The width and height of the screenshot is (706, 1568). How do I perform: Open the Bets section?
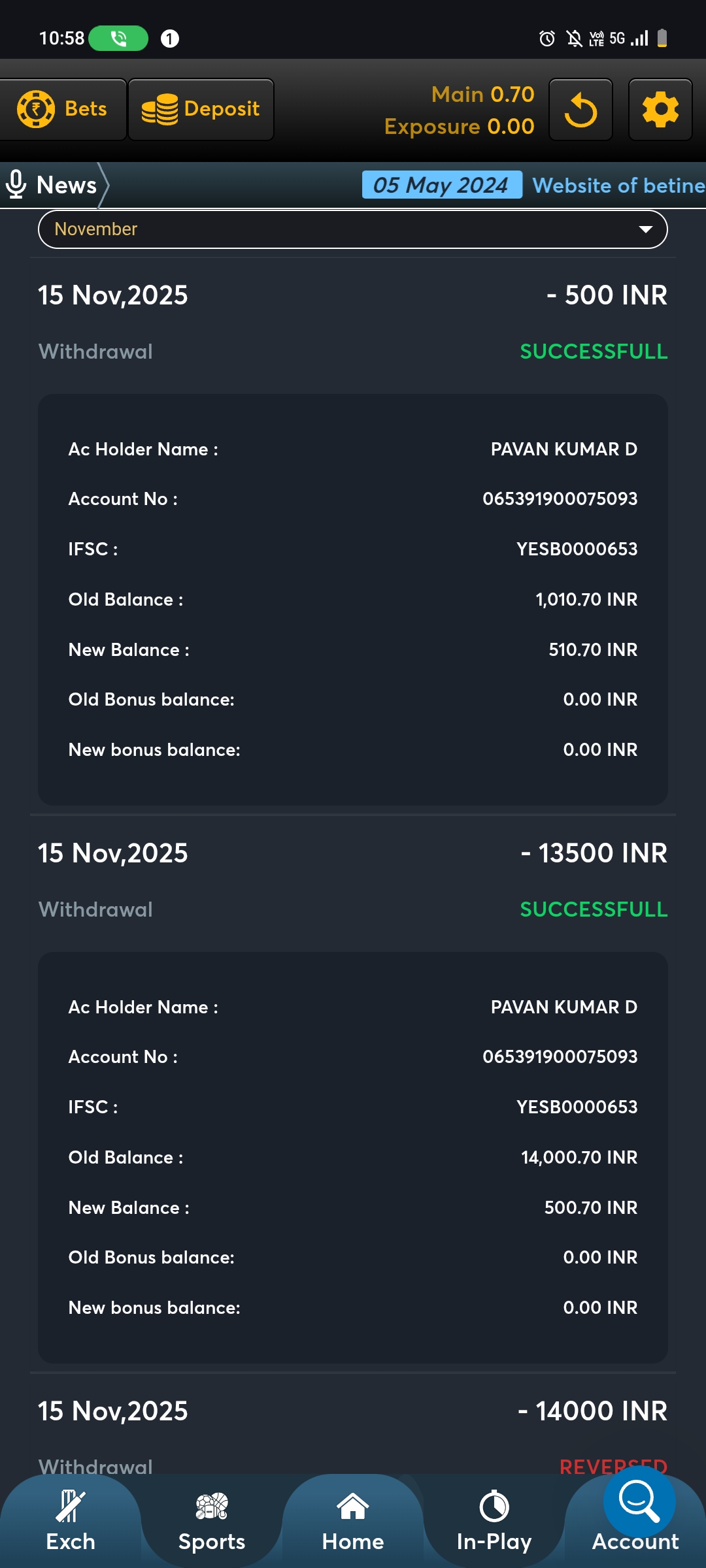click(x=63, y=109)
